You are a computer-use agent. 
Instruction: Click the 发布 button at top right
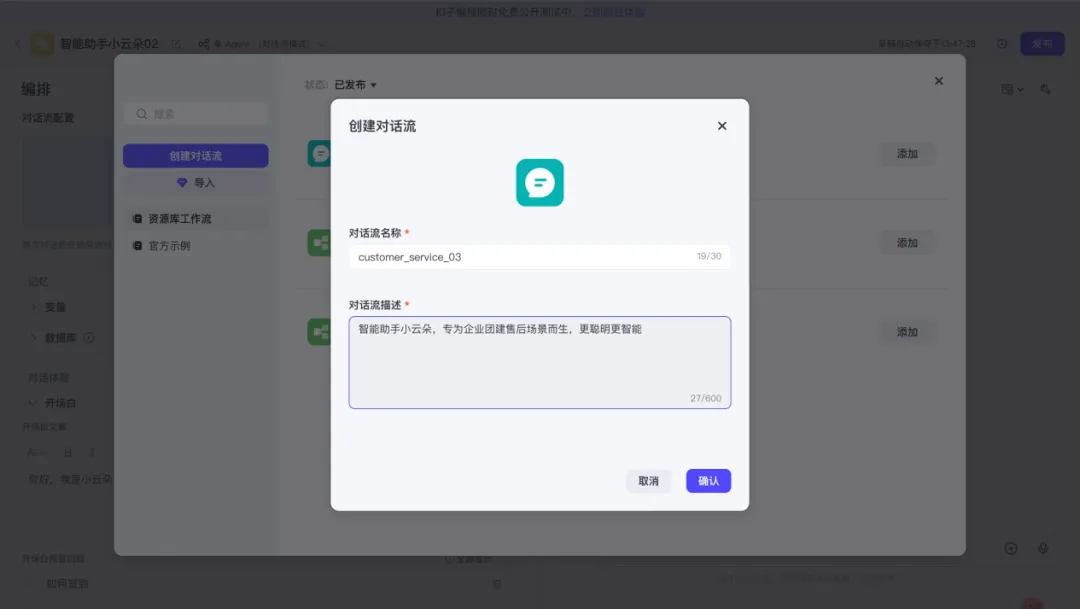point(1042,43)
